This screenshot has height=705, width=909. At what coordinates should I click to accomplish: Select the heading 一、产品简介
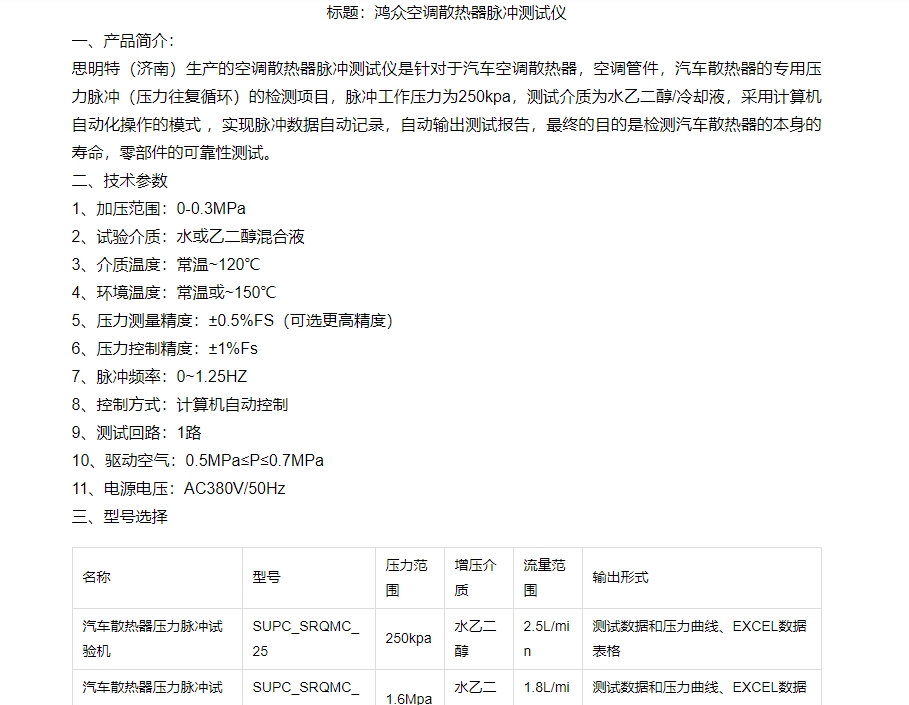123,41
